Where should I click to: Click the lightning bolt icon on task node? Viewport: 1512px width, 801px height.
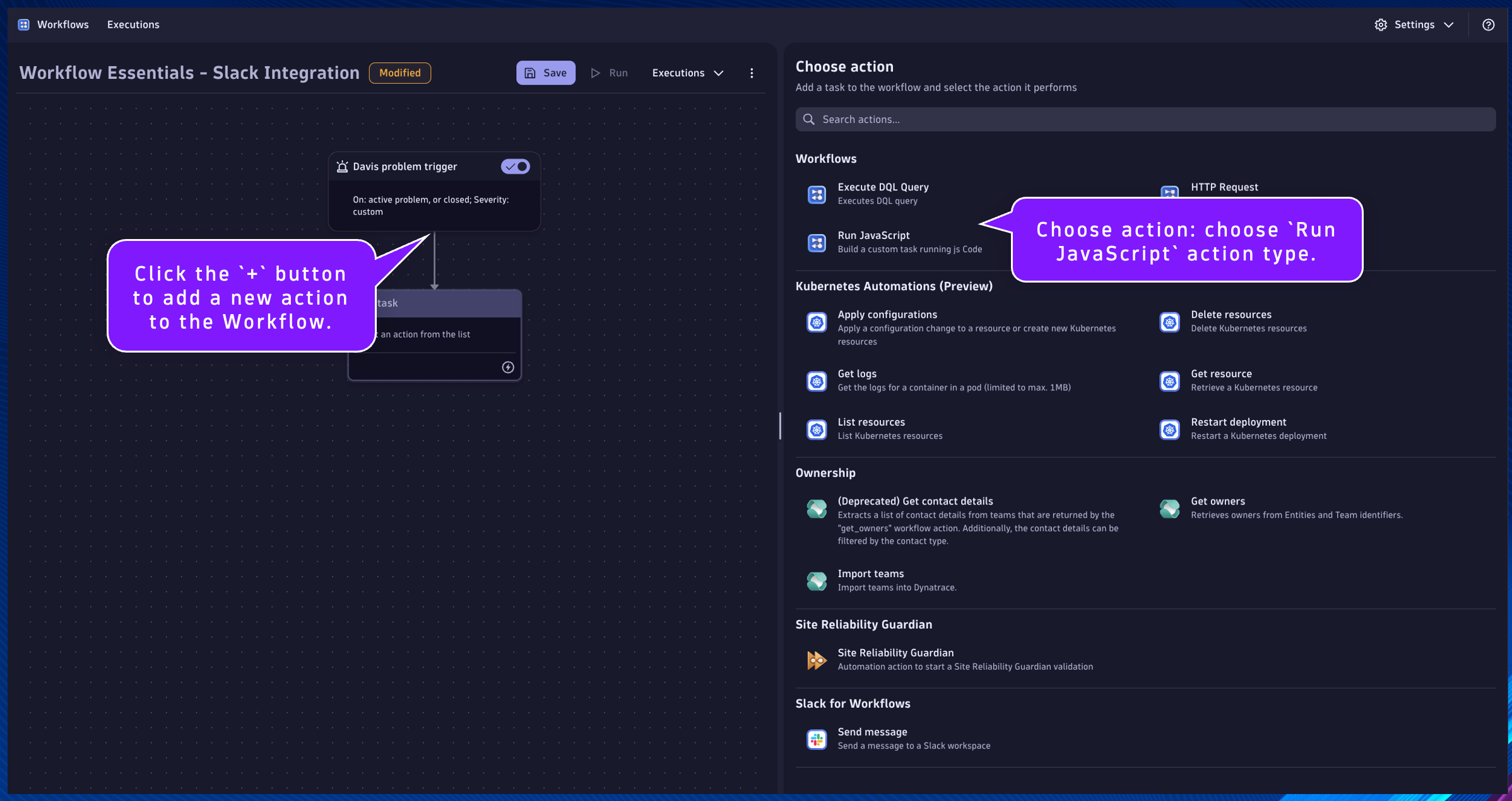pos(508,367)
